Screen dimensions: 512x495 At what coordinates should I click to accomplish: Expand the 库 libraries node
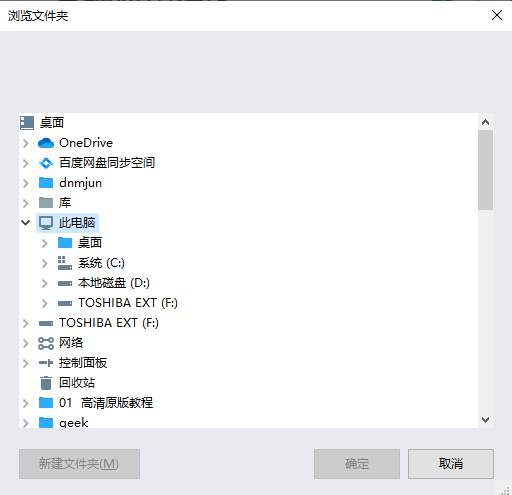tap(26, 203)
